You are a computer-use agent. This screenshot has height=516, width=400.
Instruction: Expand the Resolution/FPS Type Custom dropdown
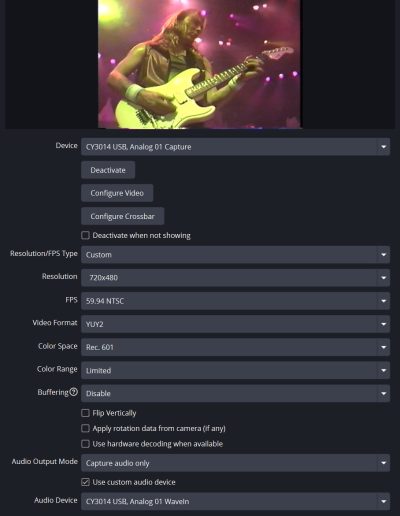click(x=235, y=255)
